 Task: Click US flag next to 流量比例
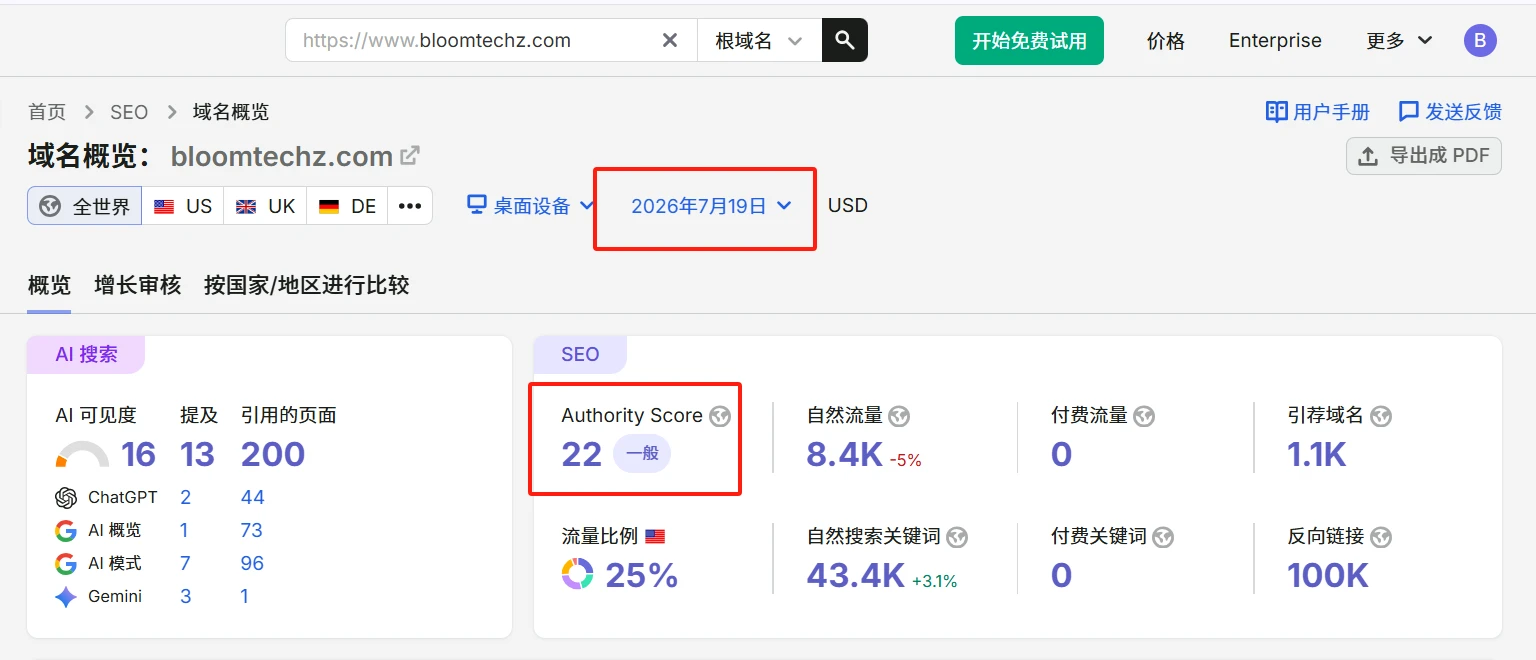655,537
